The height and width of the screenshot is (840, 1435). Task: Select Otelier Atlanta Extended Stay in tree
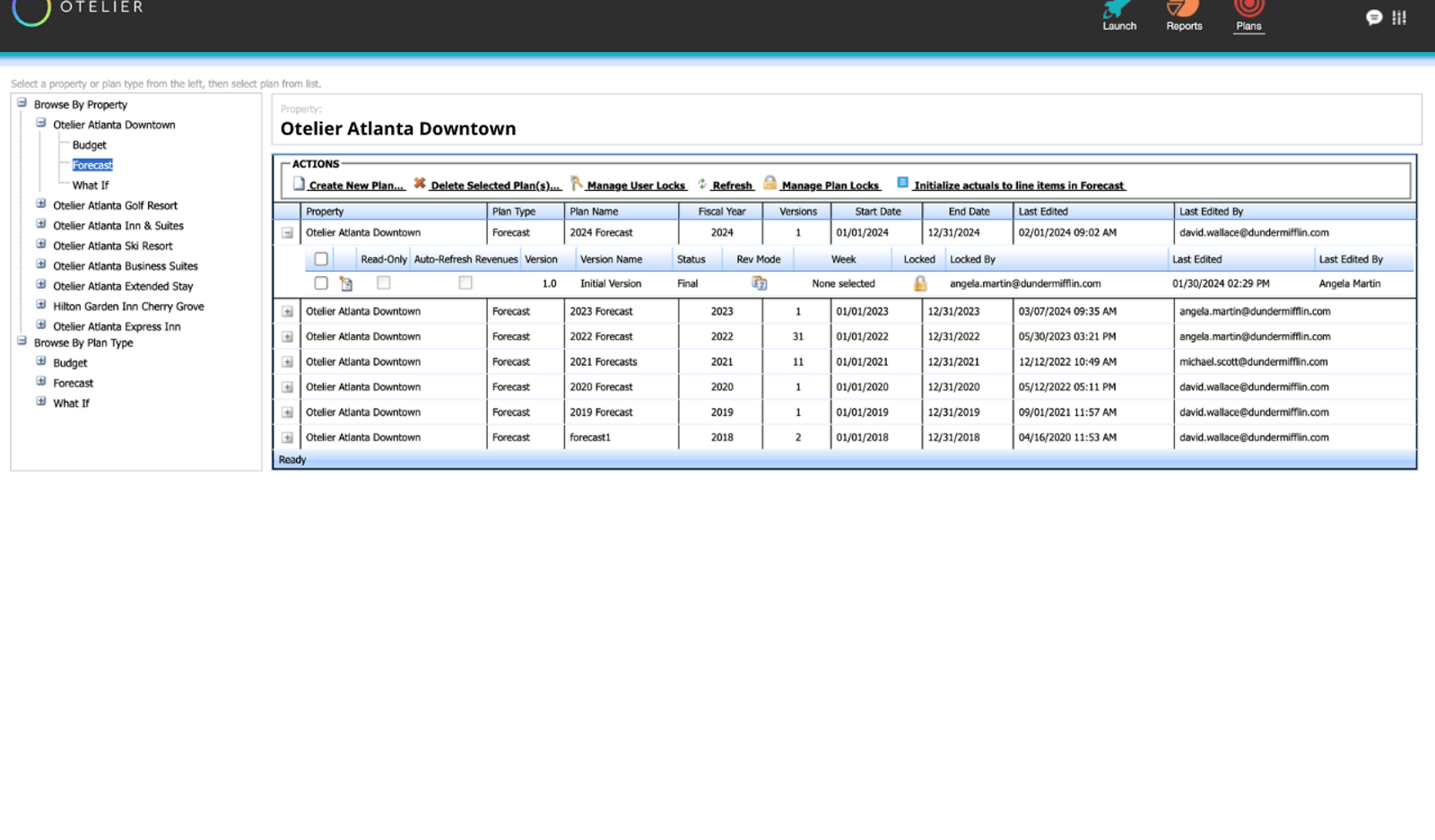pyautogui.click(x=123, y=286)
